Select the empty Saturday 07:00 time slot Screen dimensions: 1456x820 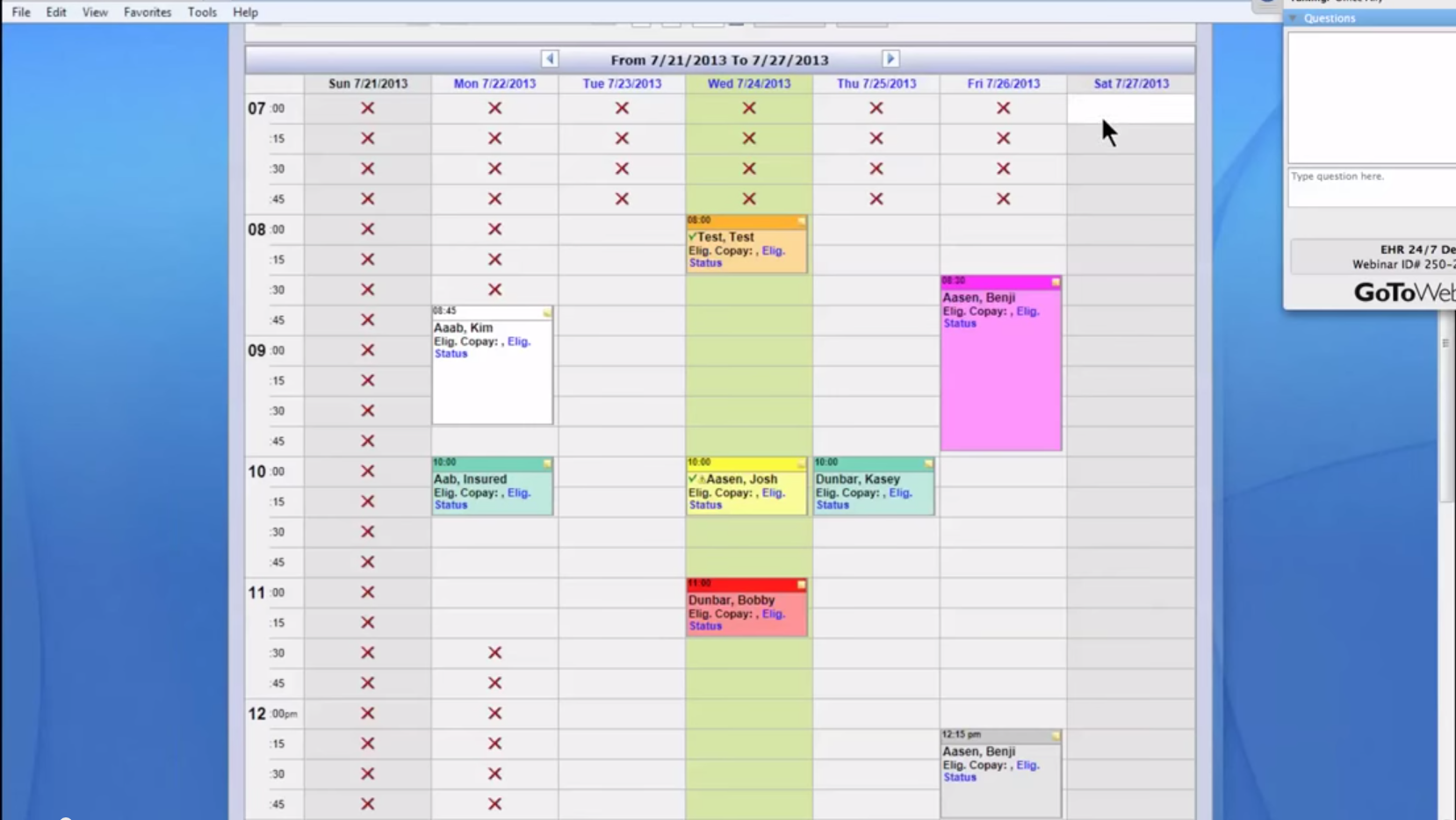click(1131, 108)
